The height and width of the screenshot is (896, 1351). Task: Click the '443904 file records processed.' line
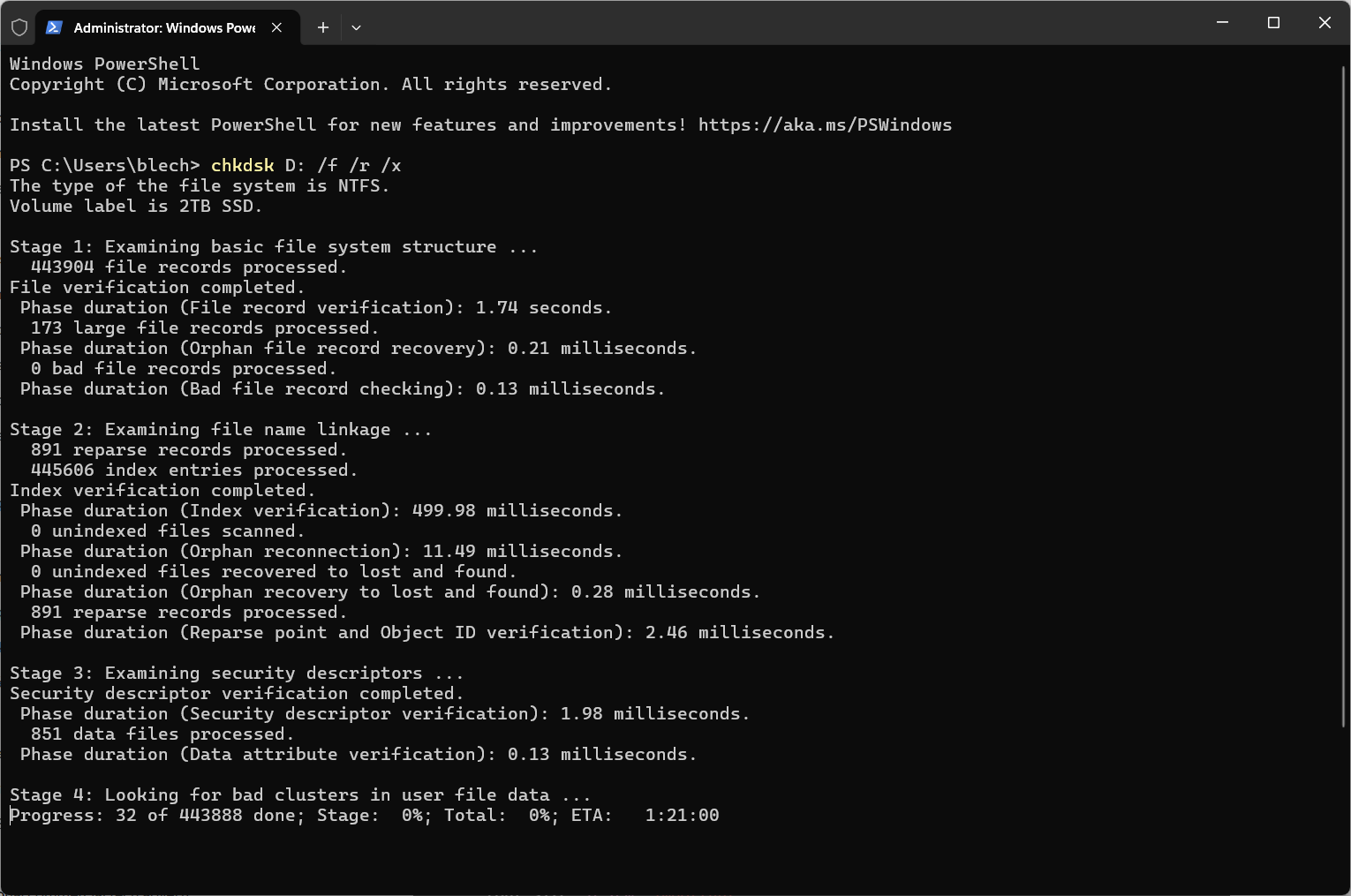click(x=189, y=267)
